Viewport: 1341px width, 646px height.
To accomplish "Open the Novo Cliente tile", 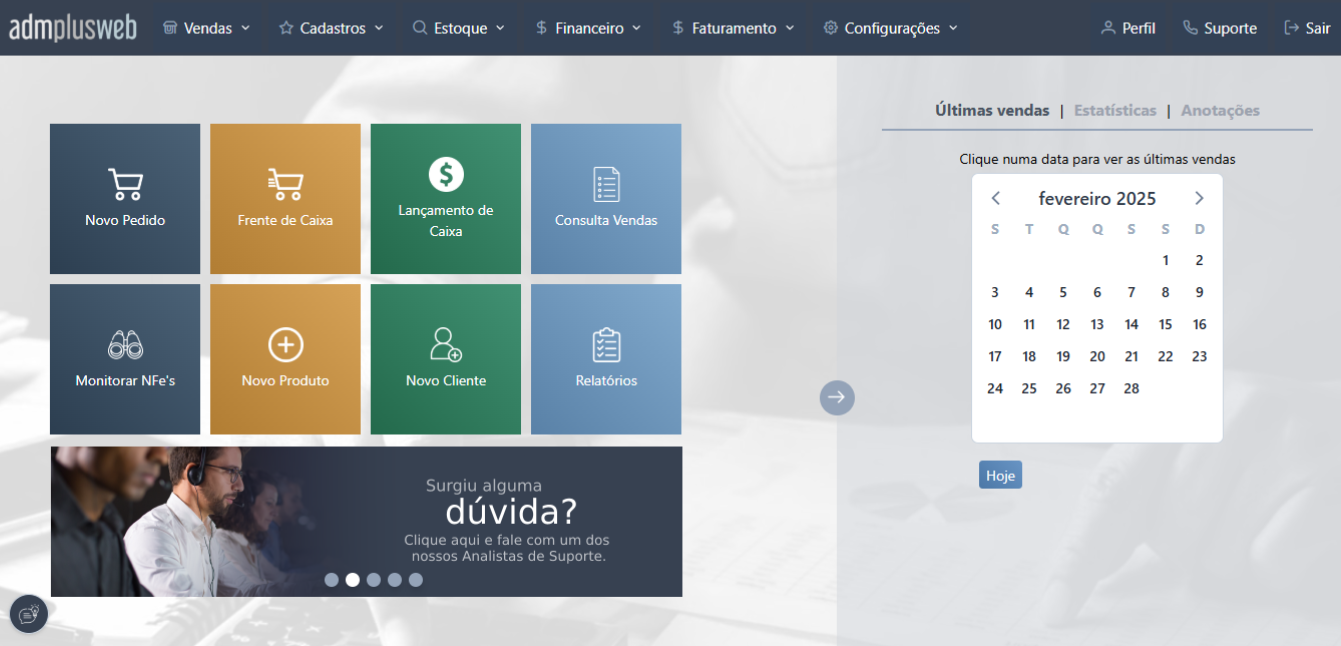I will pos(446,359).
